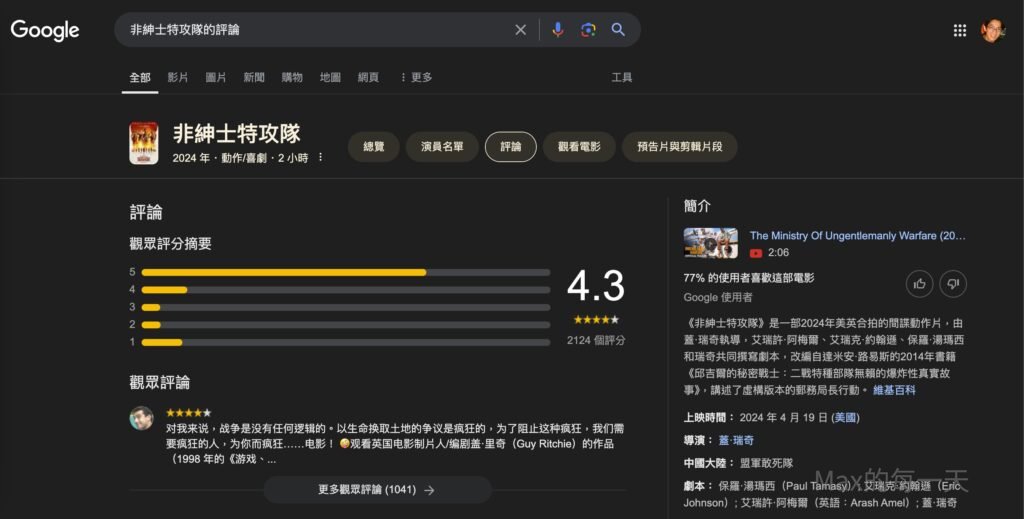Clear the search box text

[x=520, y=30]
